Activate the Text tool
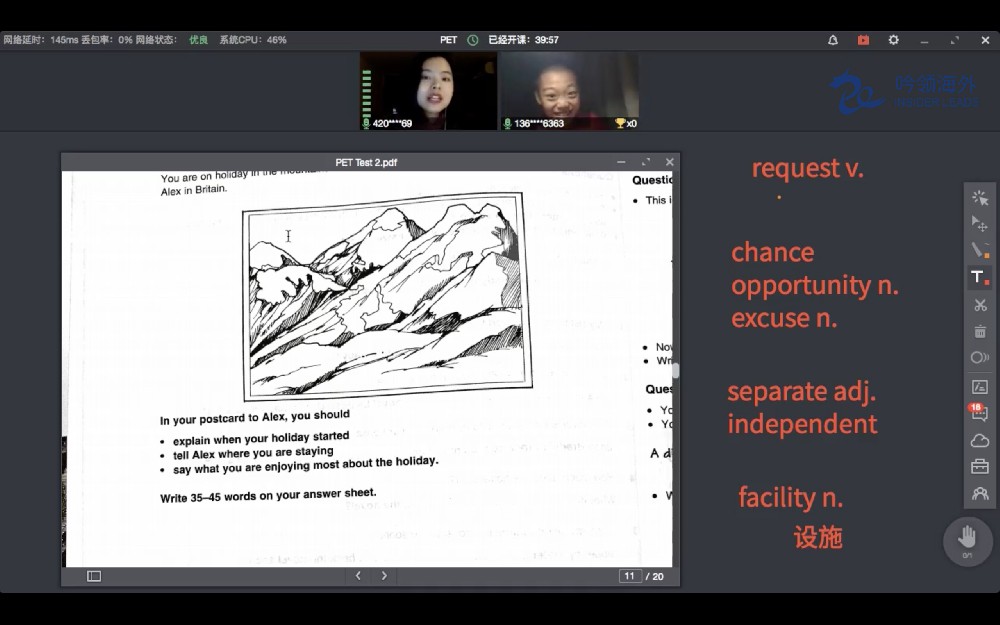This screenshot has height=625, width=1000. tap(979, 277)
